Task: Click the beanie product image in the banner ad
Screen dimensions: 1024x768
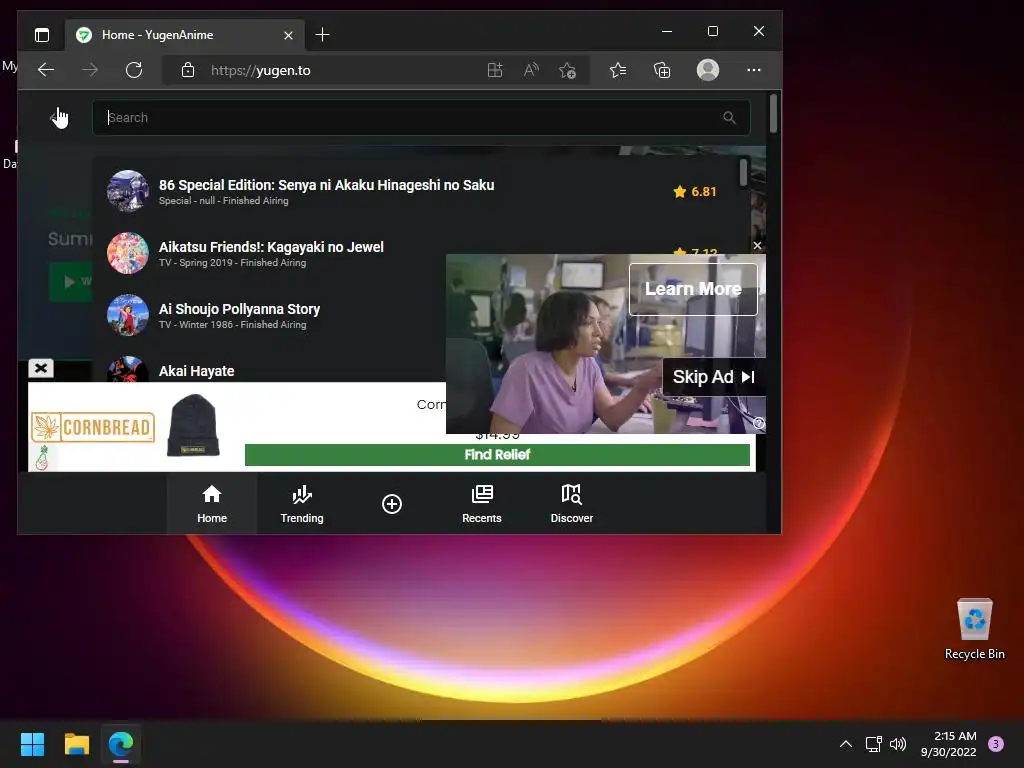Action: [x=193, y=425]
